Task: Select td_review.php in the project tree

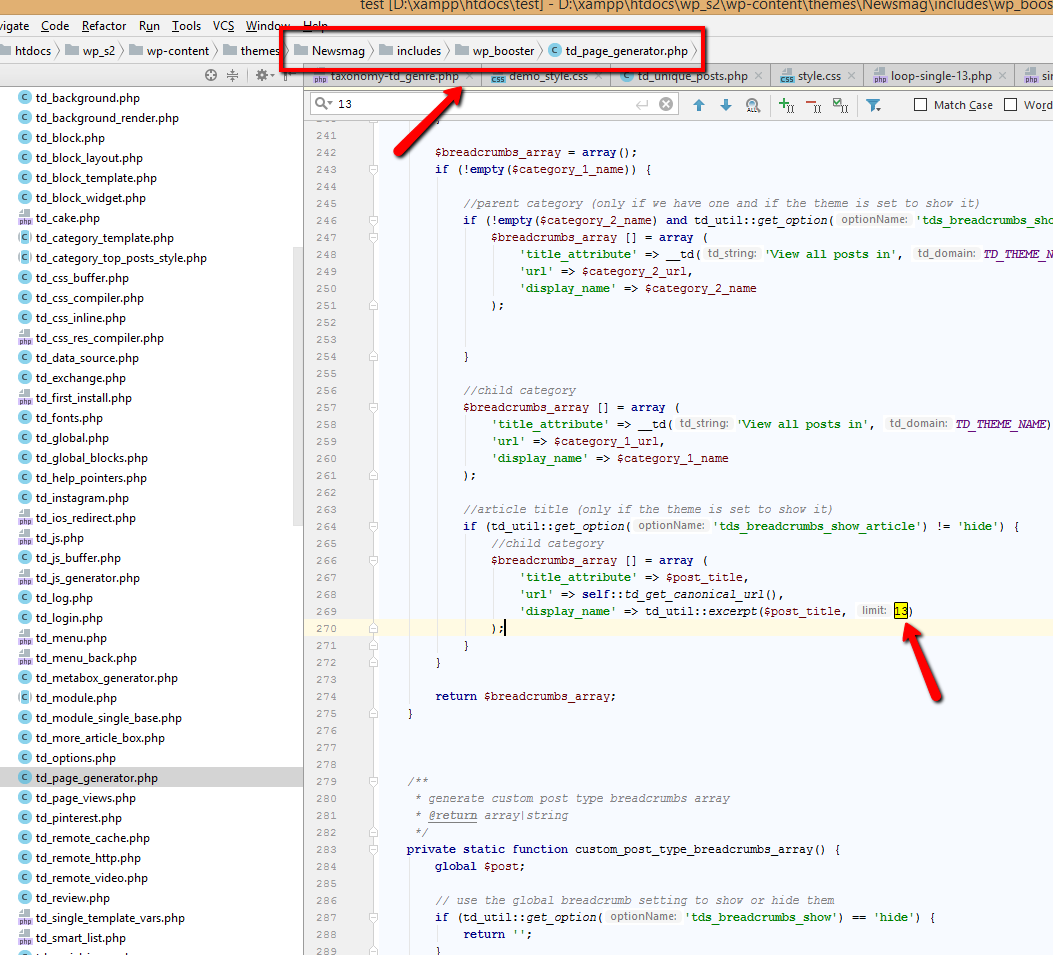Action: tap(73, 898)
